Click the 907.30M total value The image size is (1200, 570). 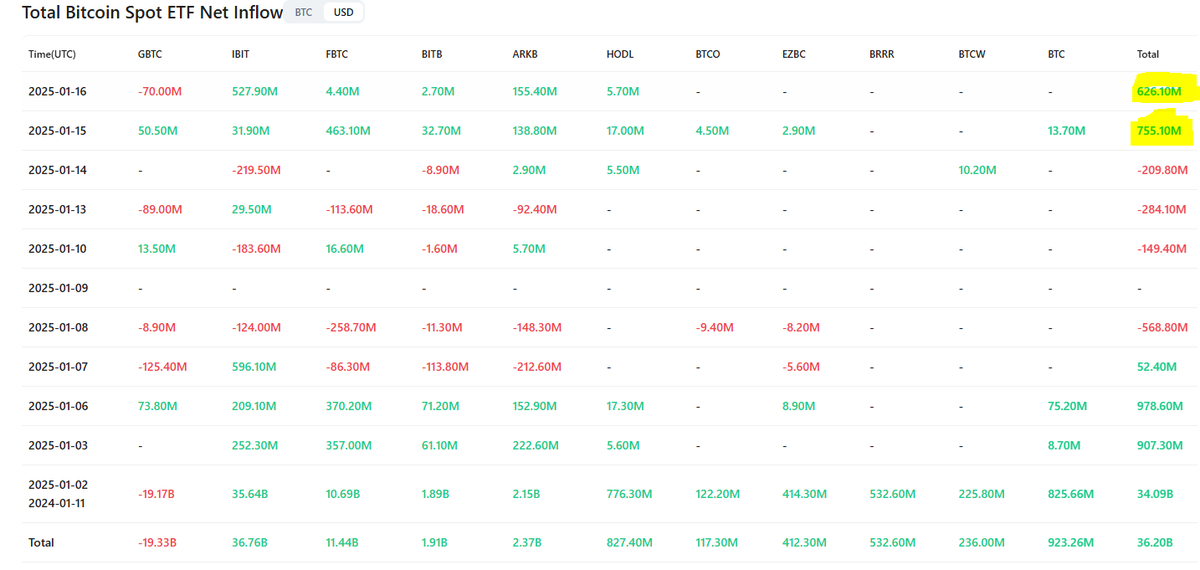[x=1159, y=445]
